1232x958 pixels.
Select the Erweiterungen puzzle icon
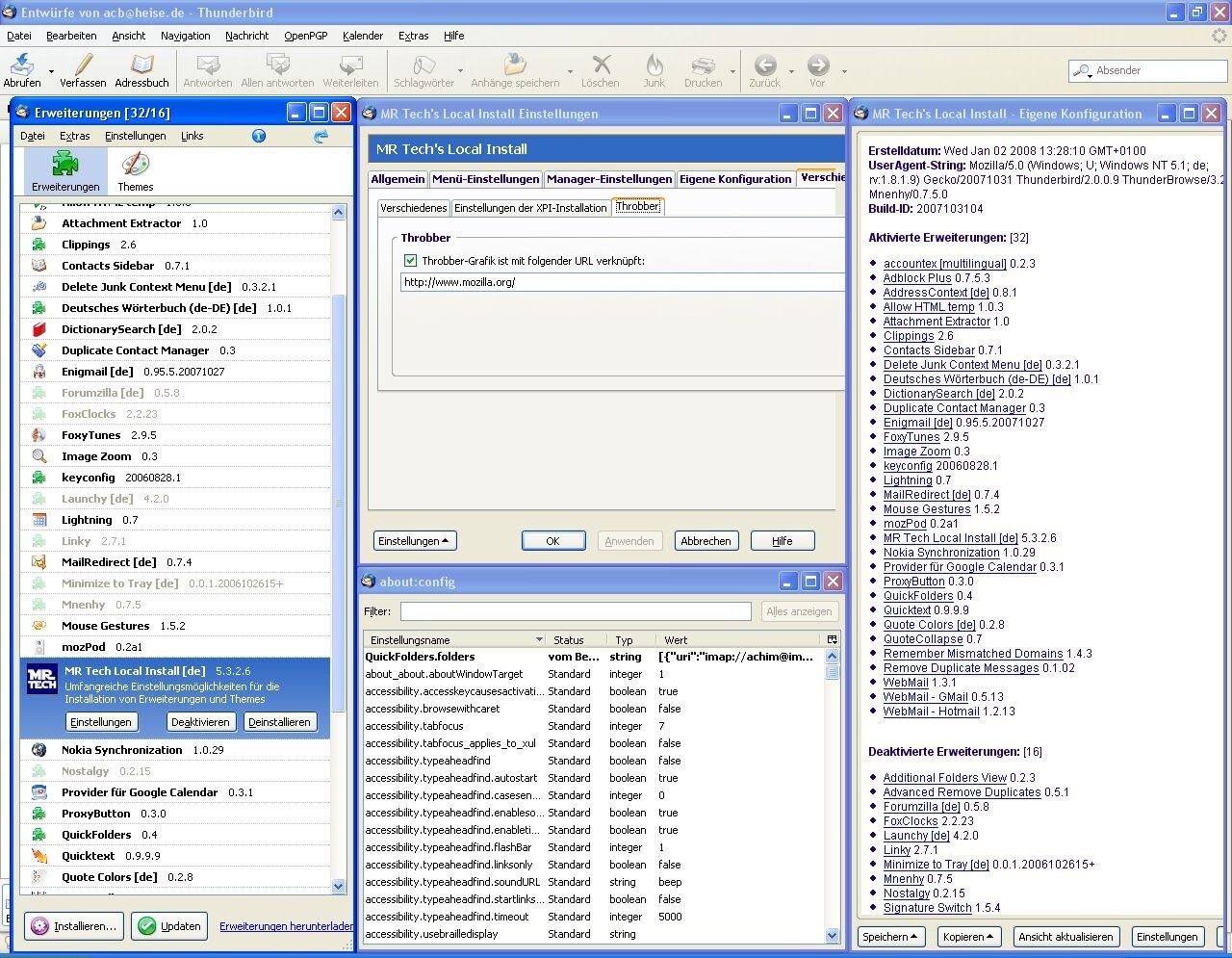click(65, 164)
